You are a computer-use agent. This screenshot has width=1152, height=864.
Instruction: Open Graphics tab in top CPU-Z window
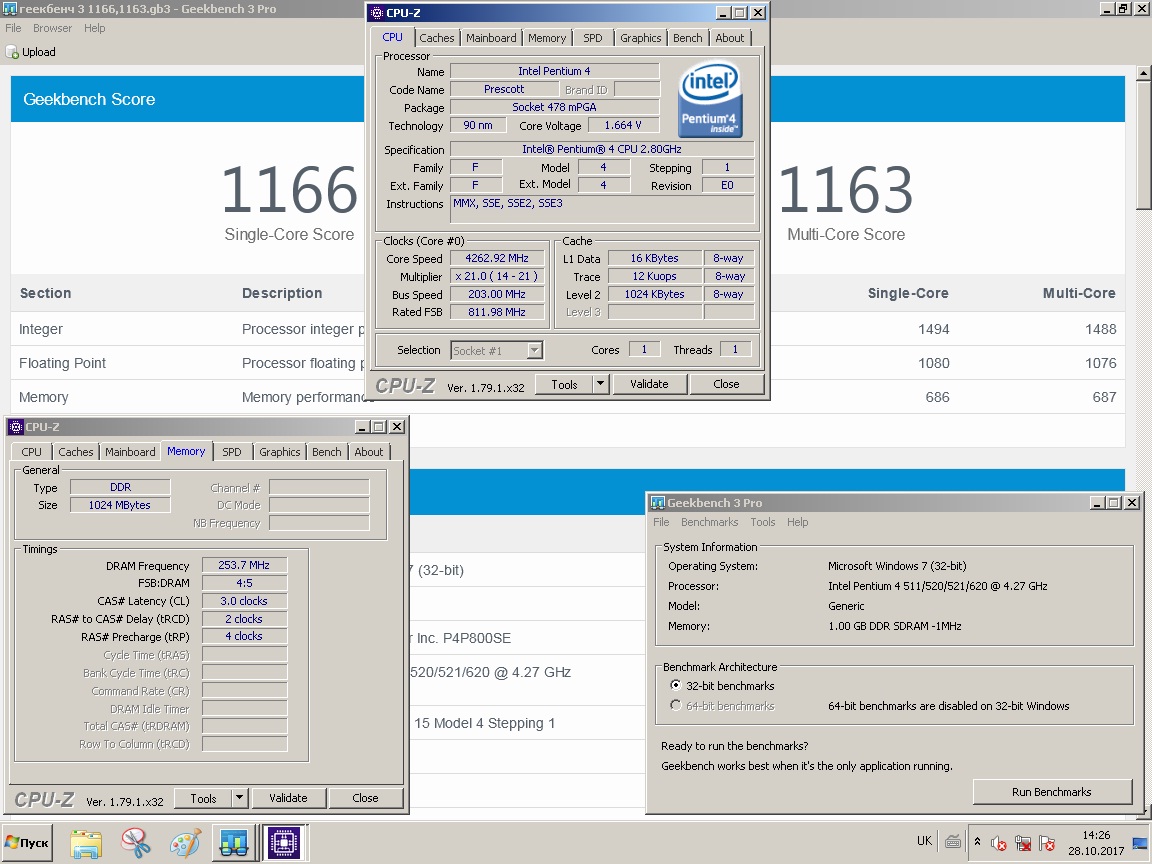pos(640,38)
